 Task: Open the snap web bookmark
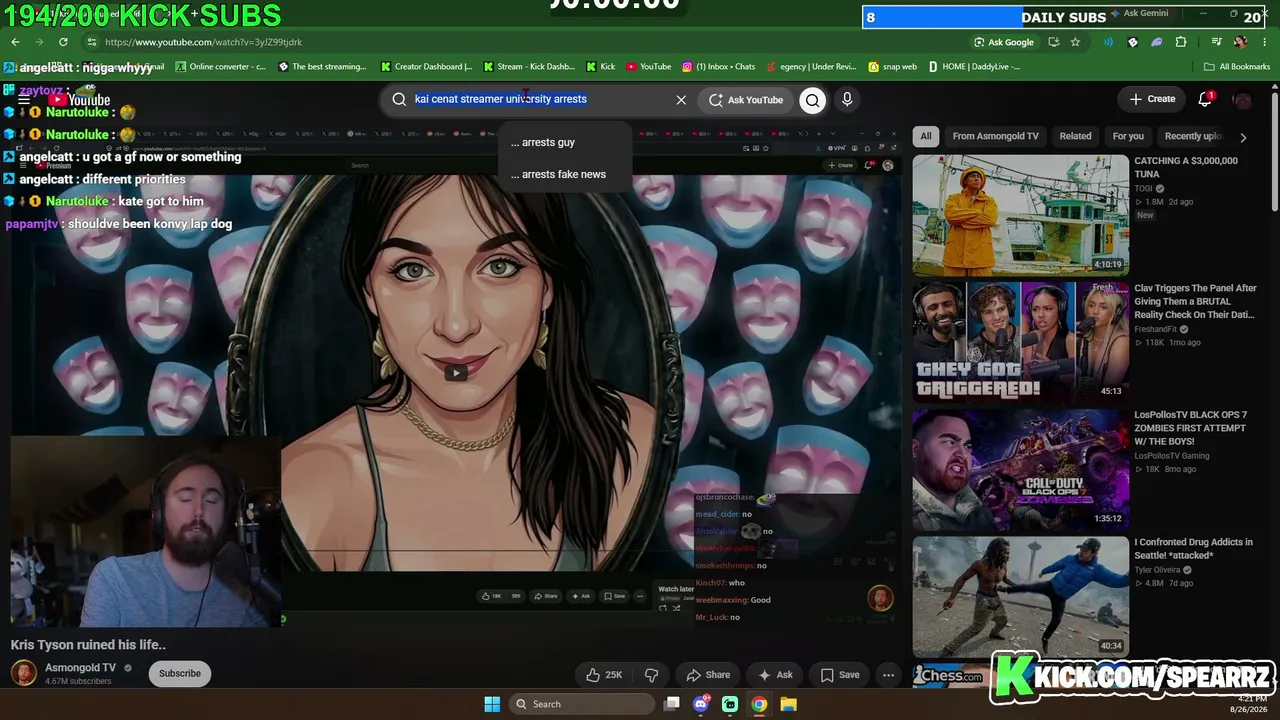(x=893, y=67)
